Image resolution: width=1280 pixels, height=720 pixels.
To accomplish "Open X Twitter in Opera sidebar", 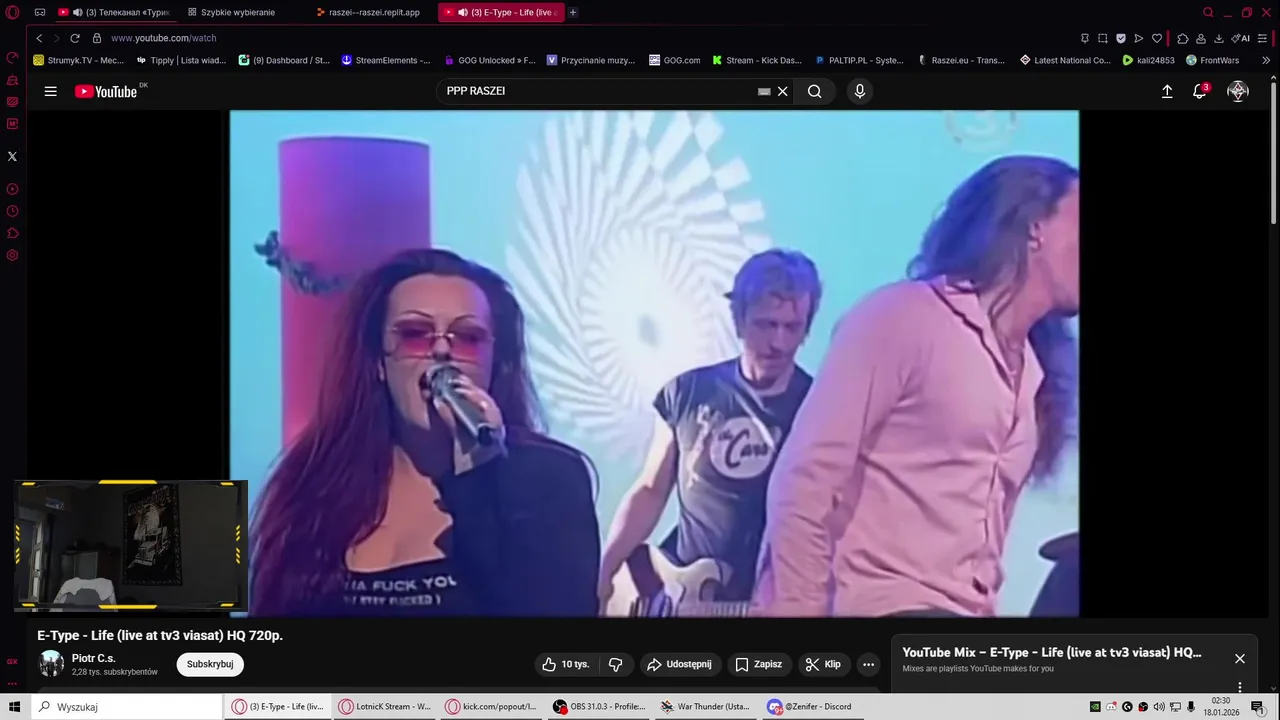I will (12, 156).
